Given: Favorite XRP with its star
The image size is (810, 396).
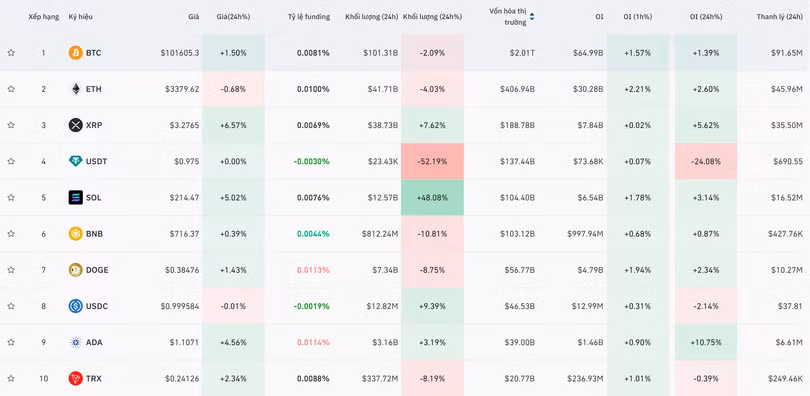Looking at the screenshot, I should (x=11, y=125).
